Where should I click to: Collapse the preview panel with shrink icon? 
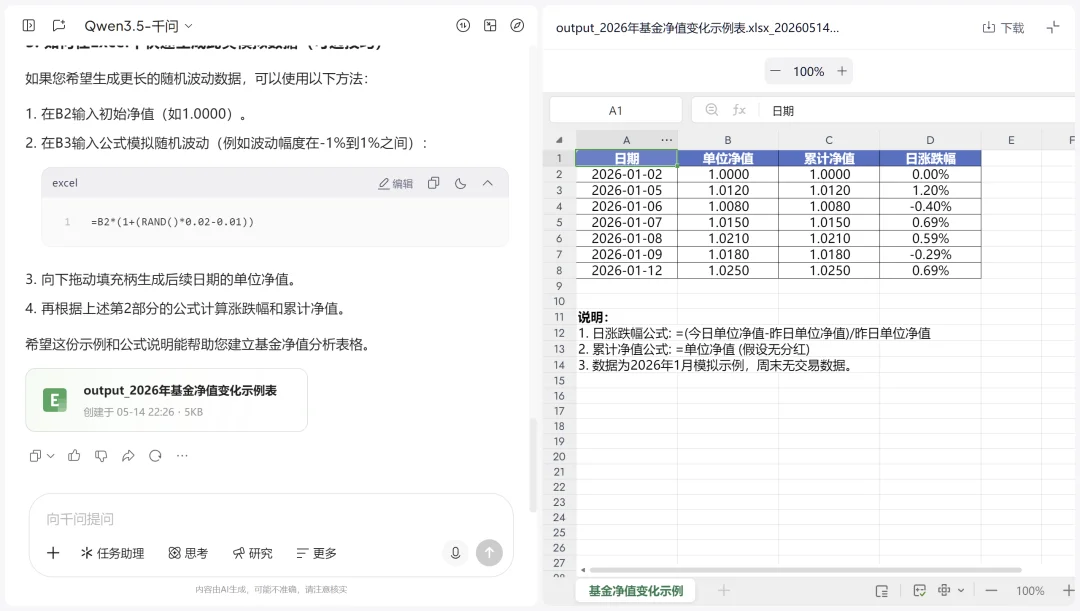1052,28
